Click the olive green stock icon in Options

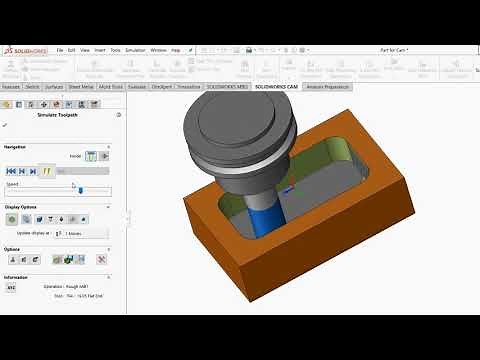pyautogui.click(x=57, y=259)
